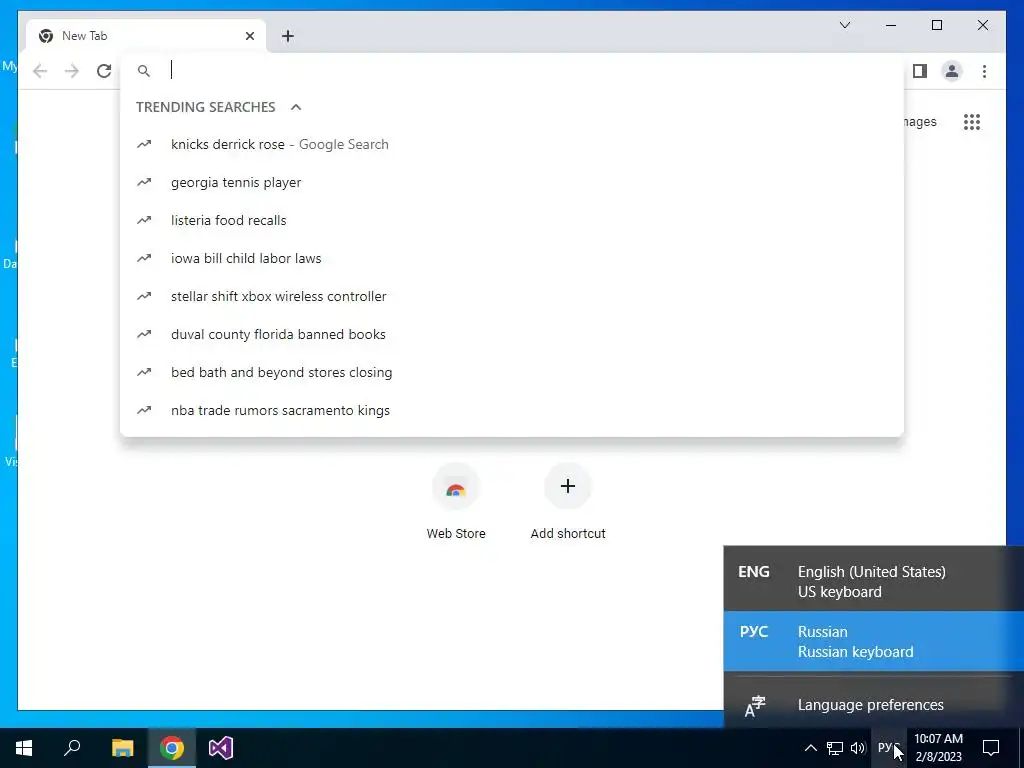
Task: Open Chrome's three-dot menu
Action: point(984,71)
